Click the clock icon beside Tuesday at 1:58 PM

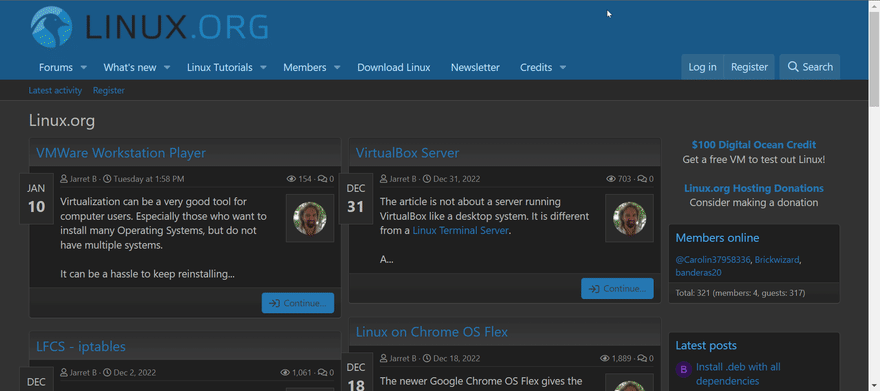[x=107, y=179]
